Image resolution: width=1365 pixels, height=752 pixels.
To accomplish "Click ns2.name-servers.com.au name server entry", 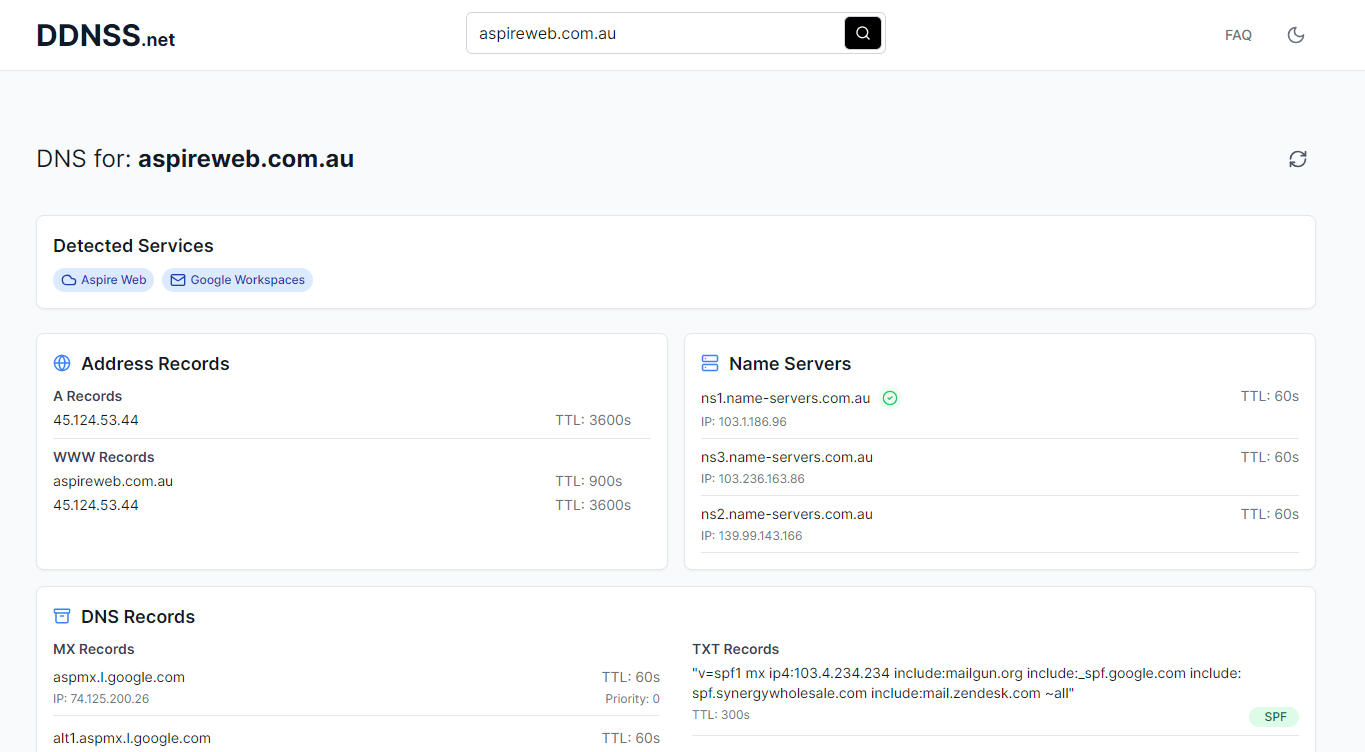I will pos(787,514).
